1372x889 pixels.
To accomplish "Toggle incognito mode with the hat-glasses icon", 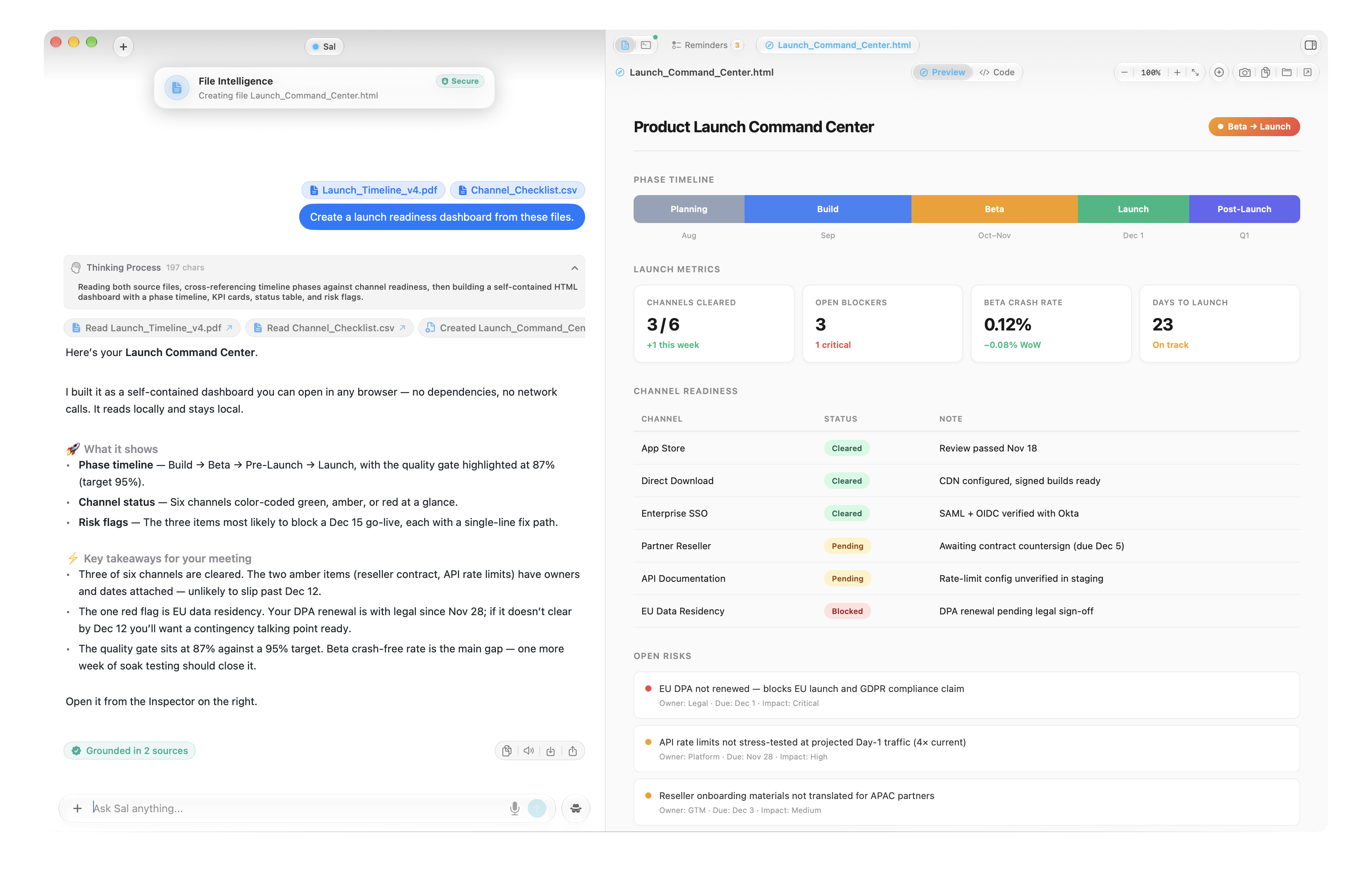I will coord(575,808).
